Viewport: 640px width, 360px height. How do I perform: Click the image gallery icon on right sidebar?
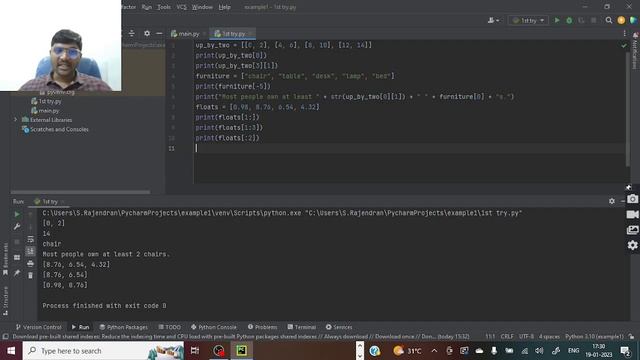pos(633,230)
